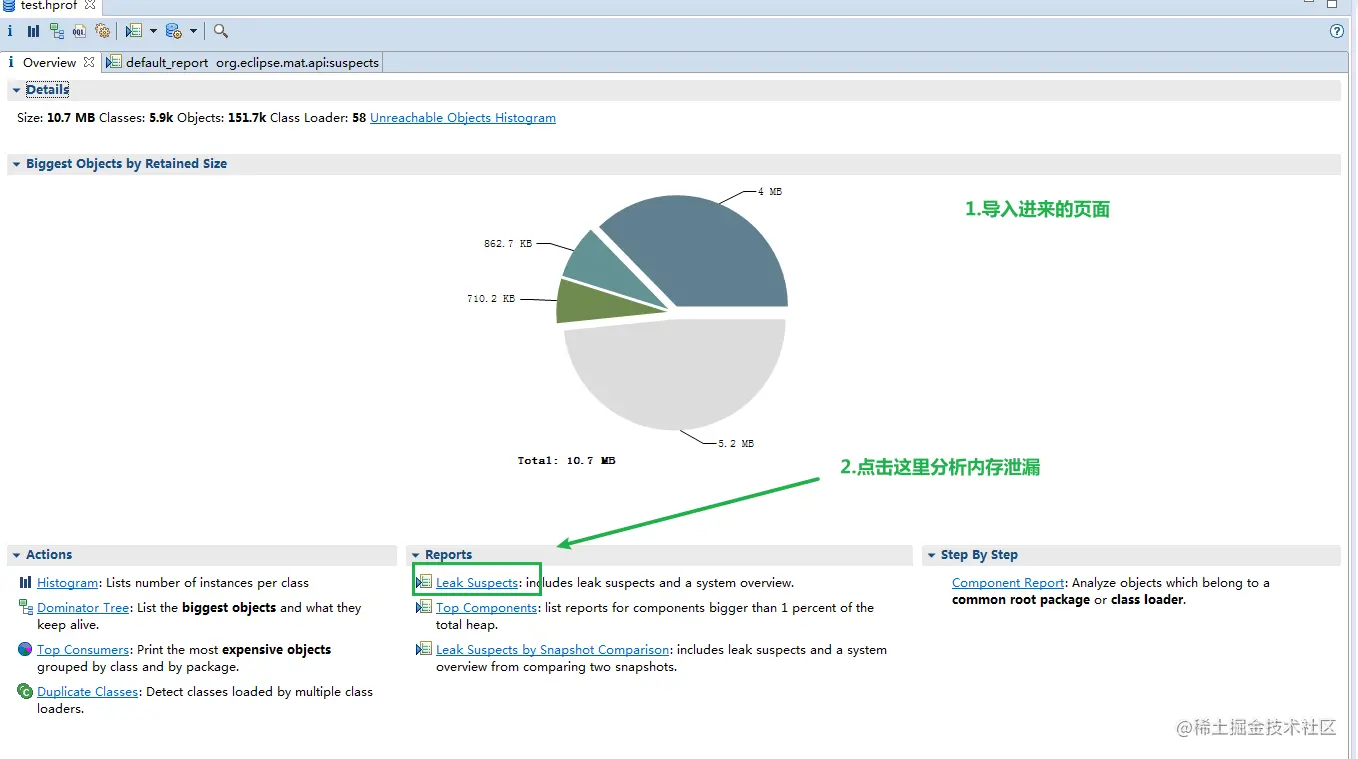The height and width of the screenshot is (759, 1358).
Task: Collapse the Biggest Objects by Retained Size section
Action: [17, 164]
